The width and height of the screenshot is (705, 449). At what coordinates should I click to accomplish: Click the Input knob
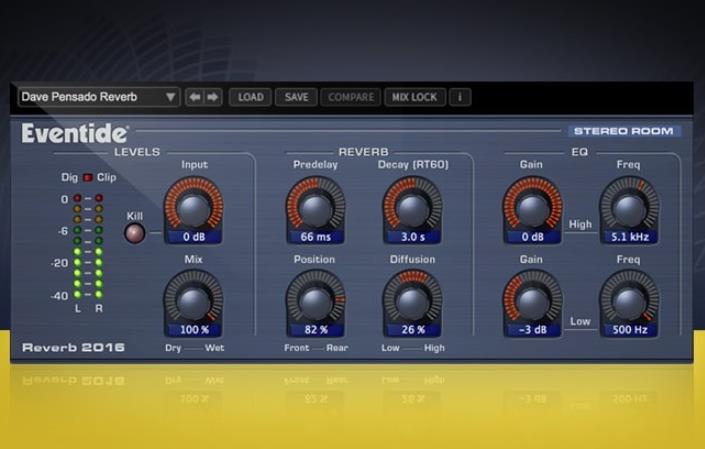coord(194,208)
